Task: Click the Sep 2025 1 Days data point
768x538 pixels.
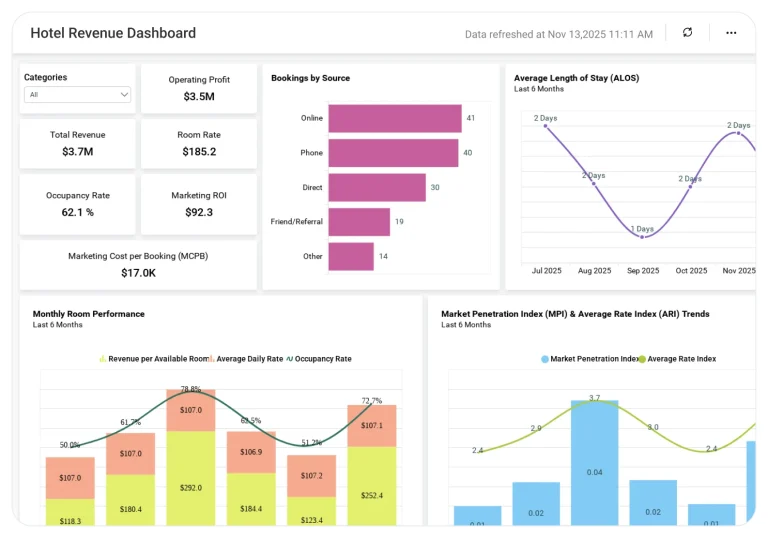Action: click(642, 237)
